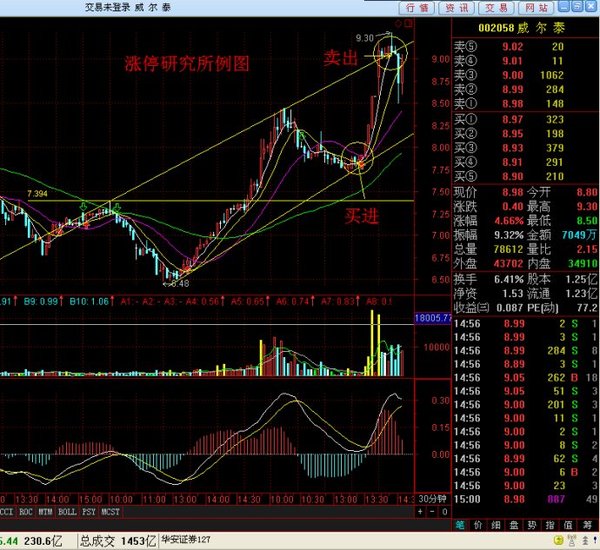Click the 买⑤ price 8.90
The width and height of the screenshot is (600, 550).
(512, 176)
